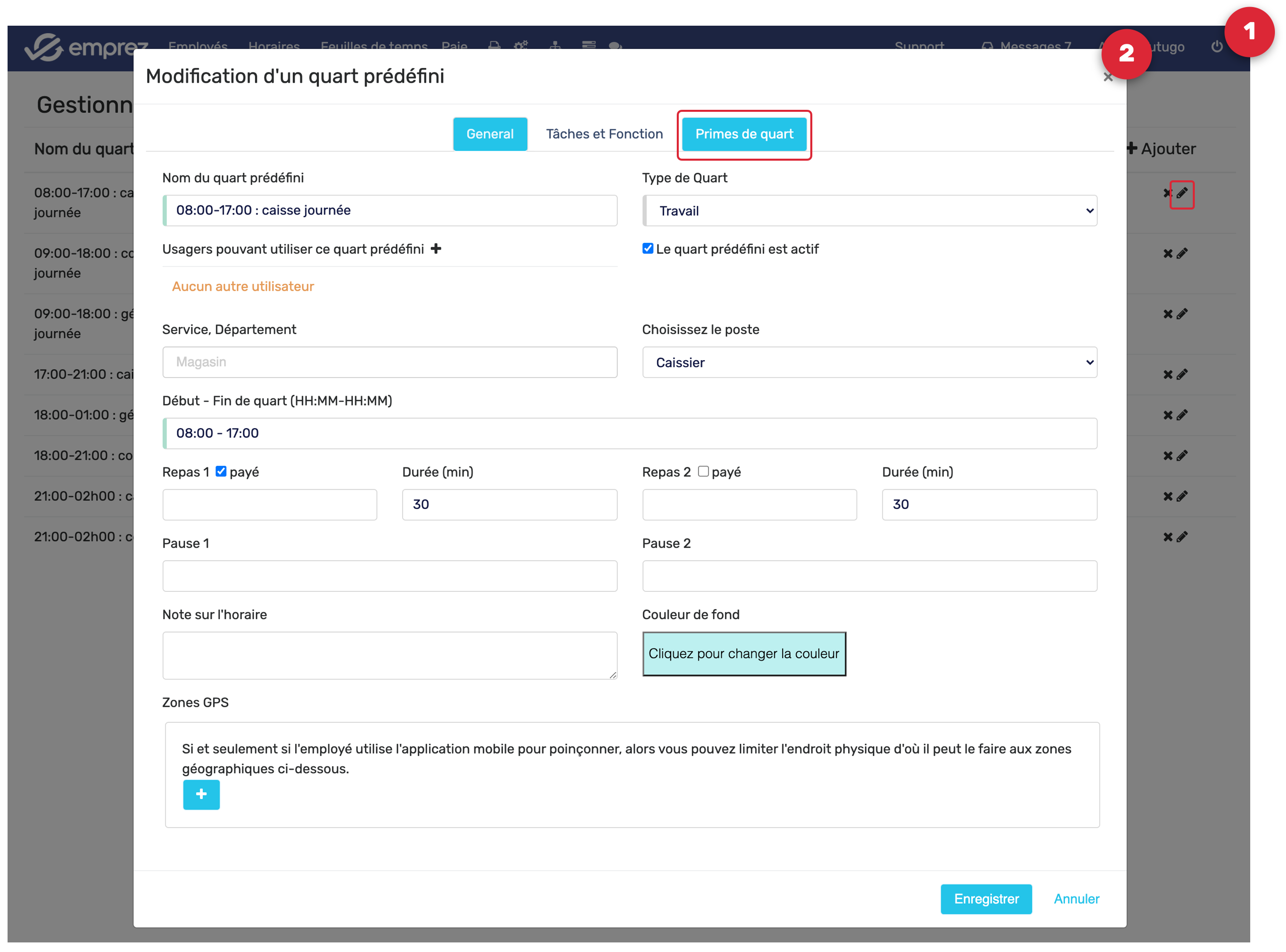1286x952 pixels.
Task: Delete the last 21:00-02h00 shift row
Action: click(x=1167, y=537)
